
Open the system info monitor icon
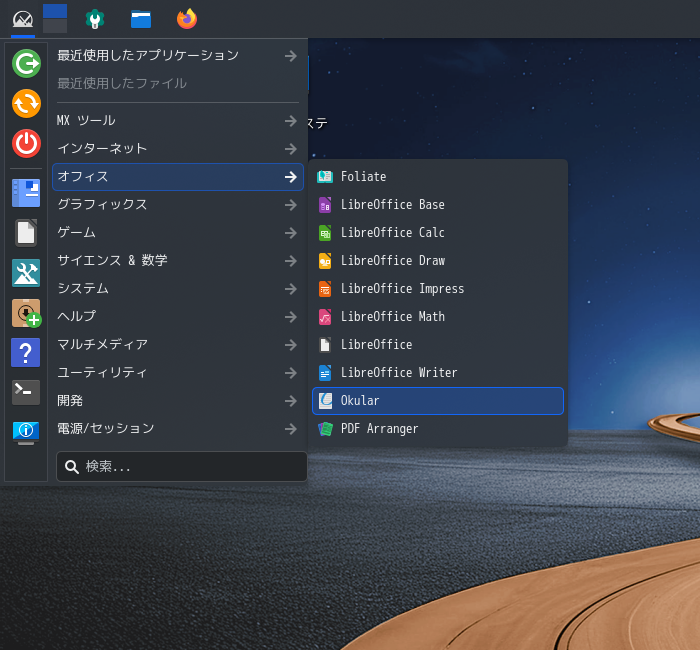tap(26, 433)
